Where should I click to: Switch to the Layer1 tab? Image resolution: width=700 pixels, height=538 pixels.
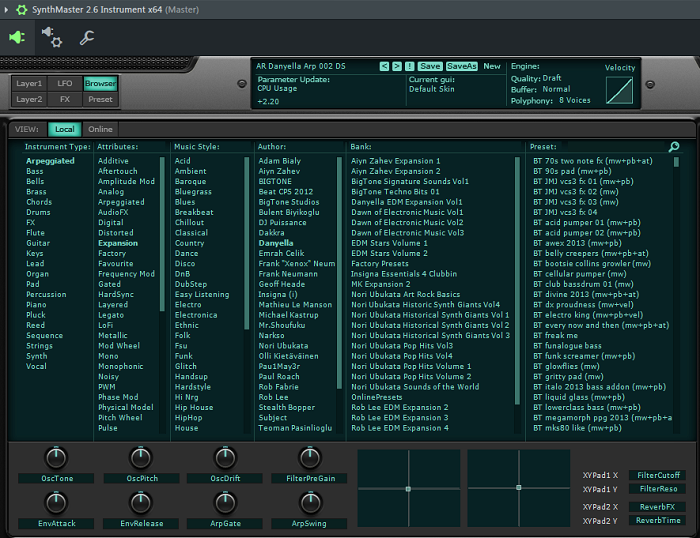[29, 83]
